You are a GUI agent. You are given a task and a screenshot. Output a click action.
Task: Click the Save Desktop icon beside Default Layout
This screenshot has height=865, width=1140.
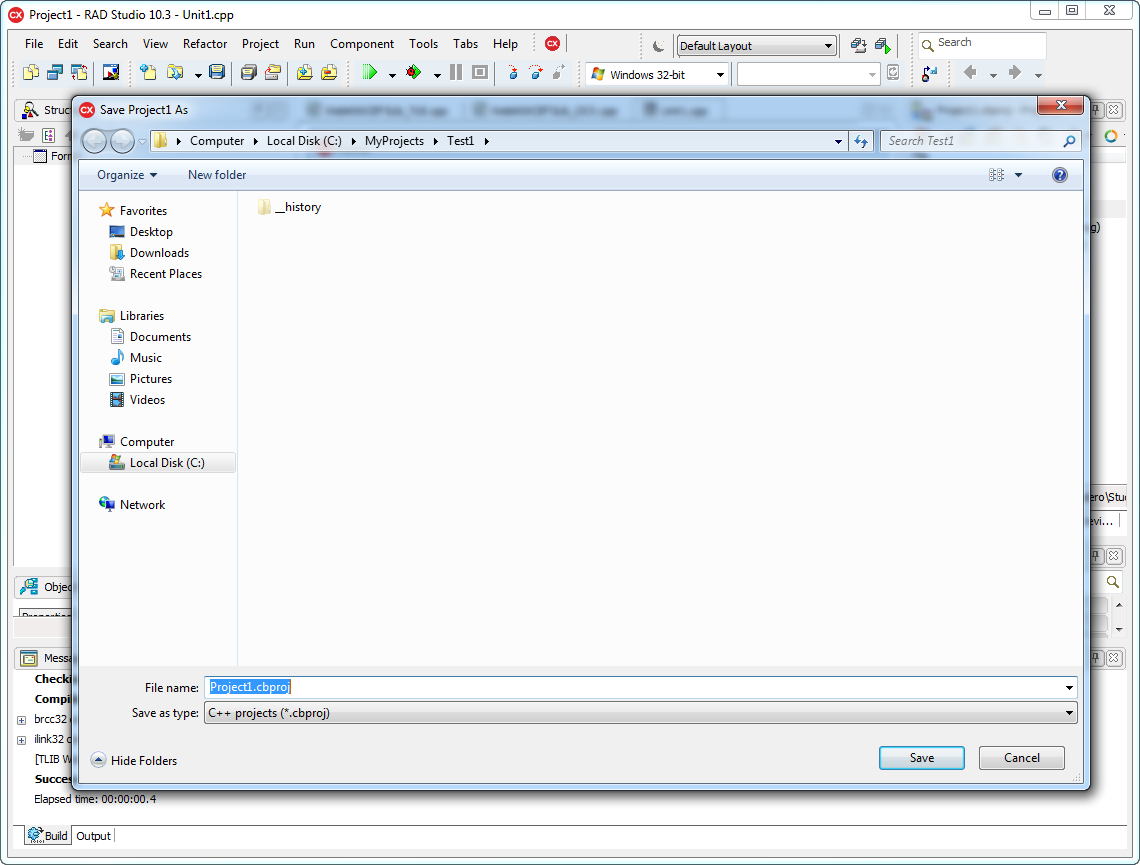(x=859, y=46)
